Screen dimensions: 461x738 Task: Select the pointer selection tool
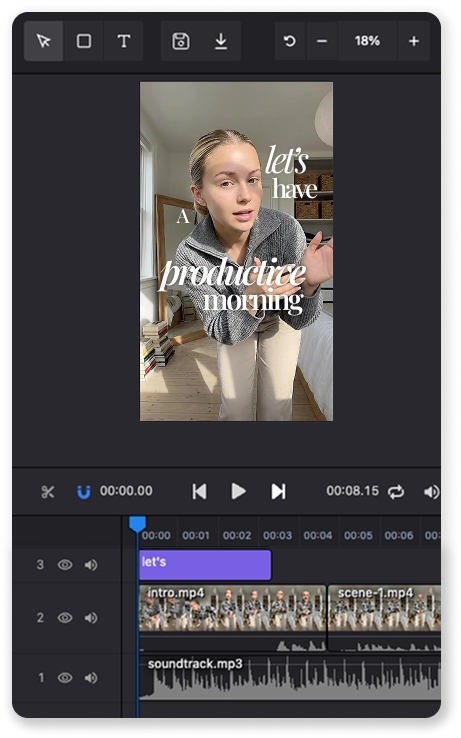point(44,41)
